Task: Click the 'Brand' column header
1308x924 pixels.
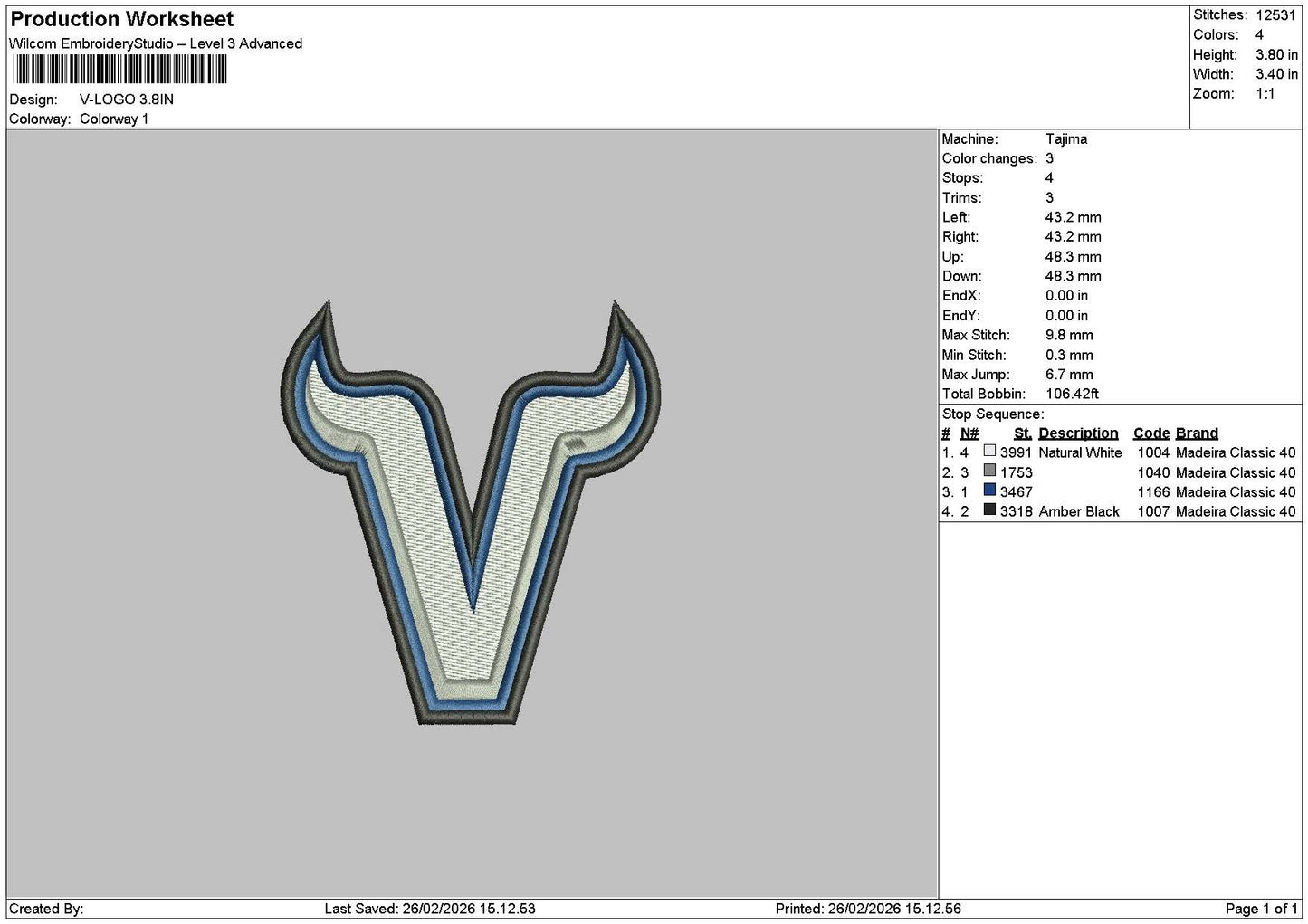Action: 1197,433
